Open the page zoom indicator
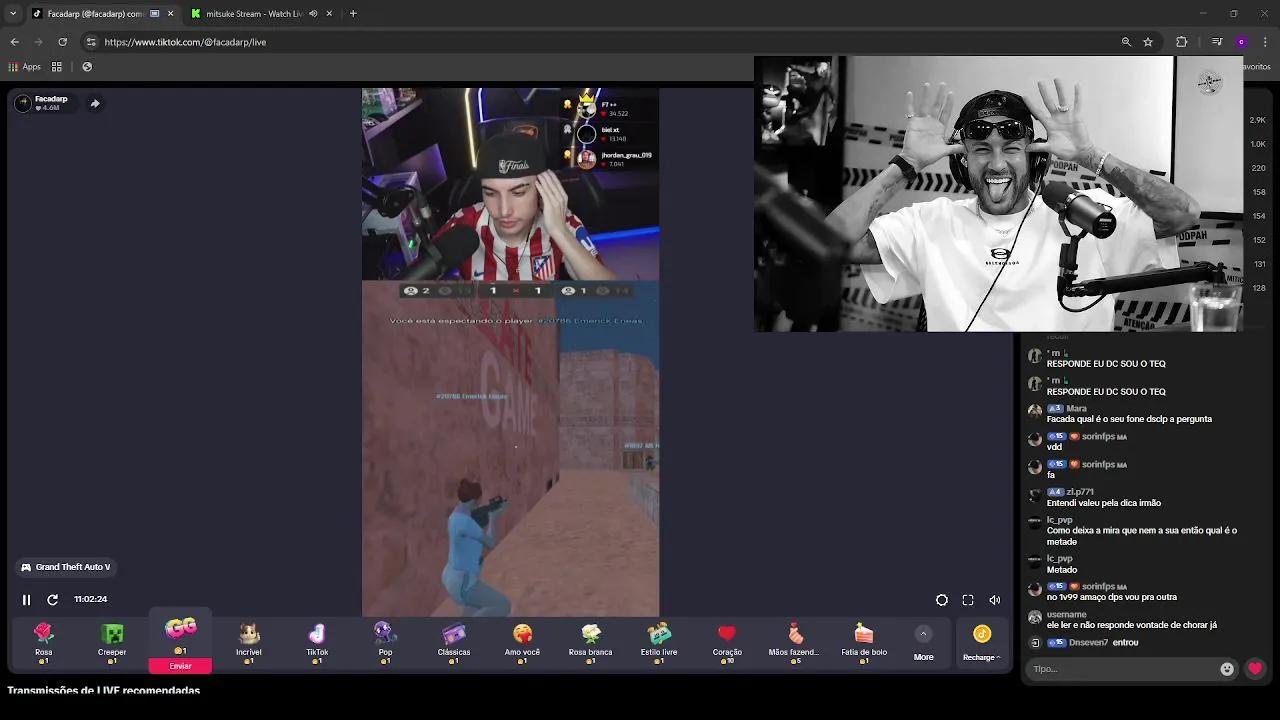Image resolution: width=1280 pixels, height=720 pixels. [1126, 42]
